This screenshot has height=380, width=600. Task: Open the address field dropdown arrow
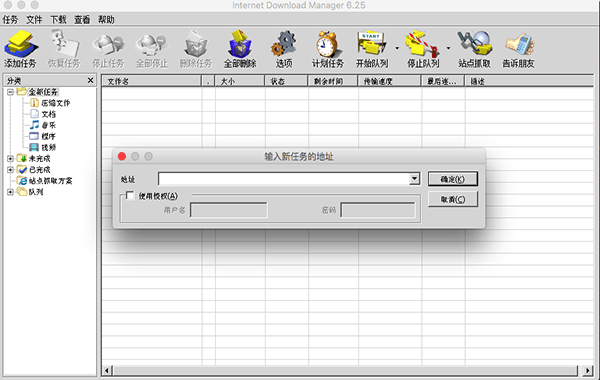pos(414,179)
